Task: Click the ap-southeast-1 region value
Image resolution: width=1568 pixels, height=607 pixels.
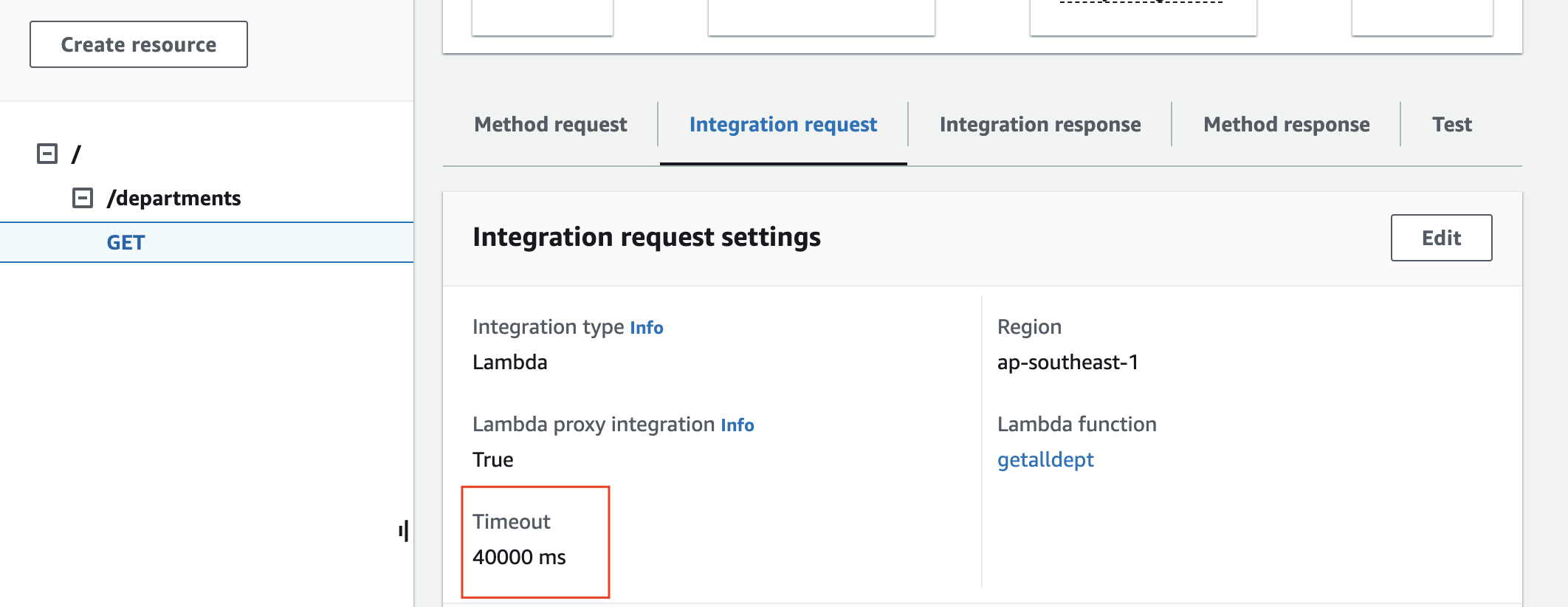Action: 1067,362
